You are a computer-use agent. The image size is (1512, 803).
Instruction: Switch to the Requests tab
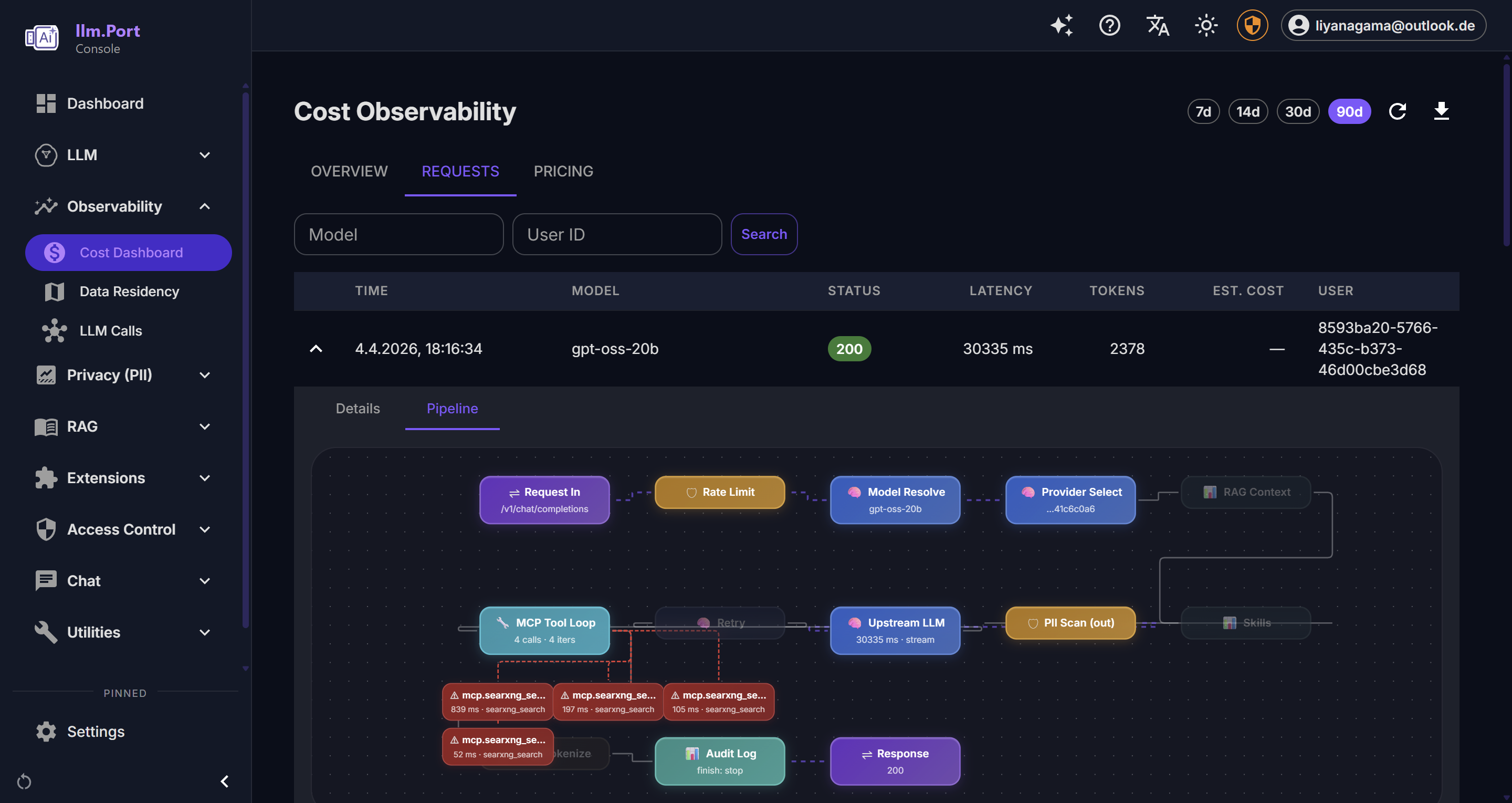coord(461,171)
